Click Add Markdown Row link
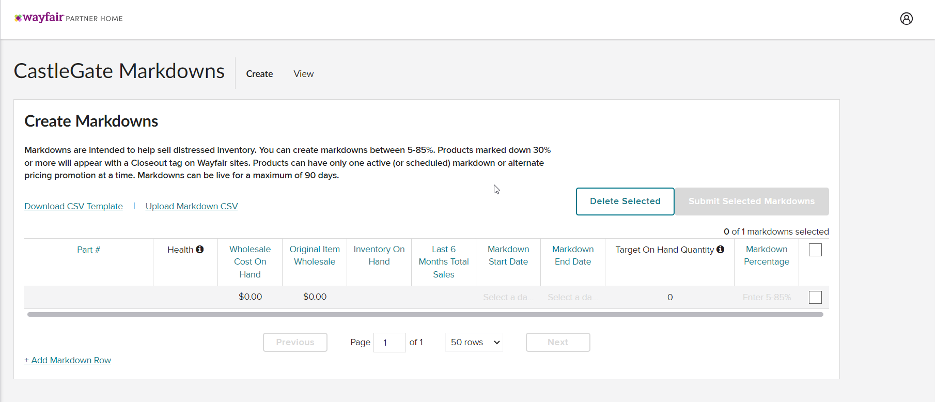This screenshot has height=402, width=936. click(68, 360)
